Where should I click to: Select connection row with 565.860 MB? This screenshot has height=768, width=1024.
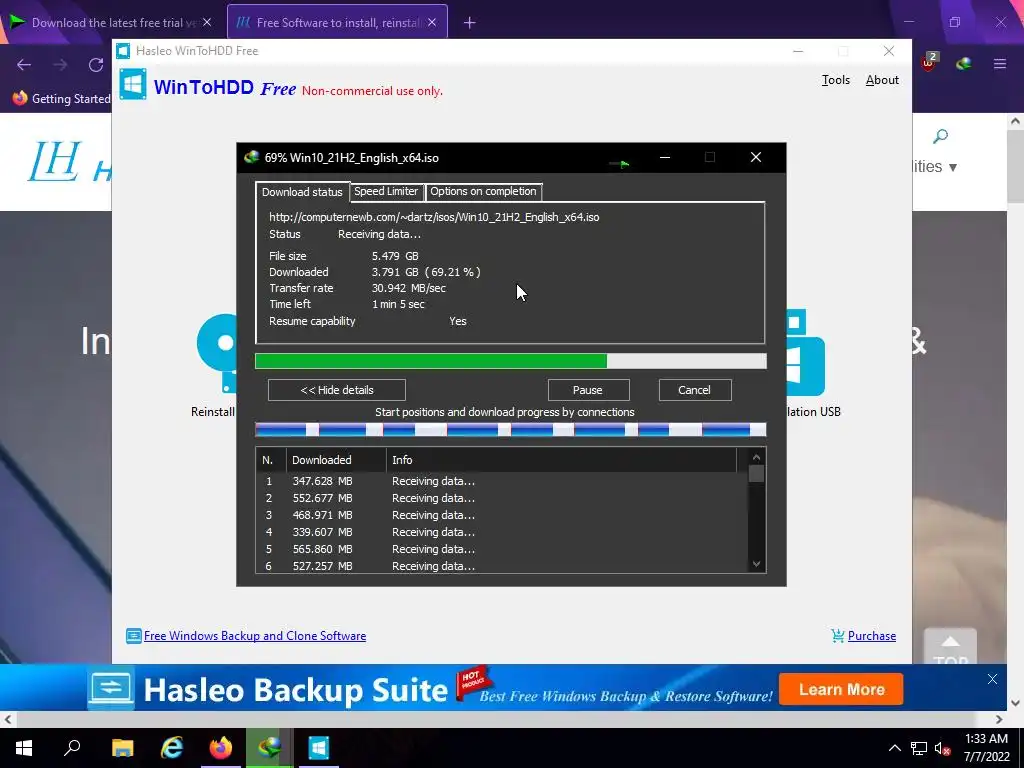coord(502,549)
